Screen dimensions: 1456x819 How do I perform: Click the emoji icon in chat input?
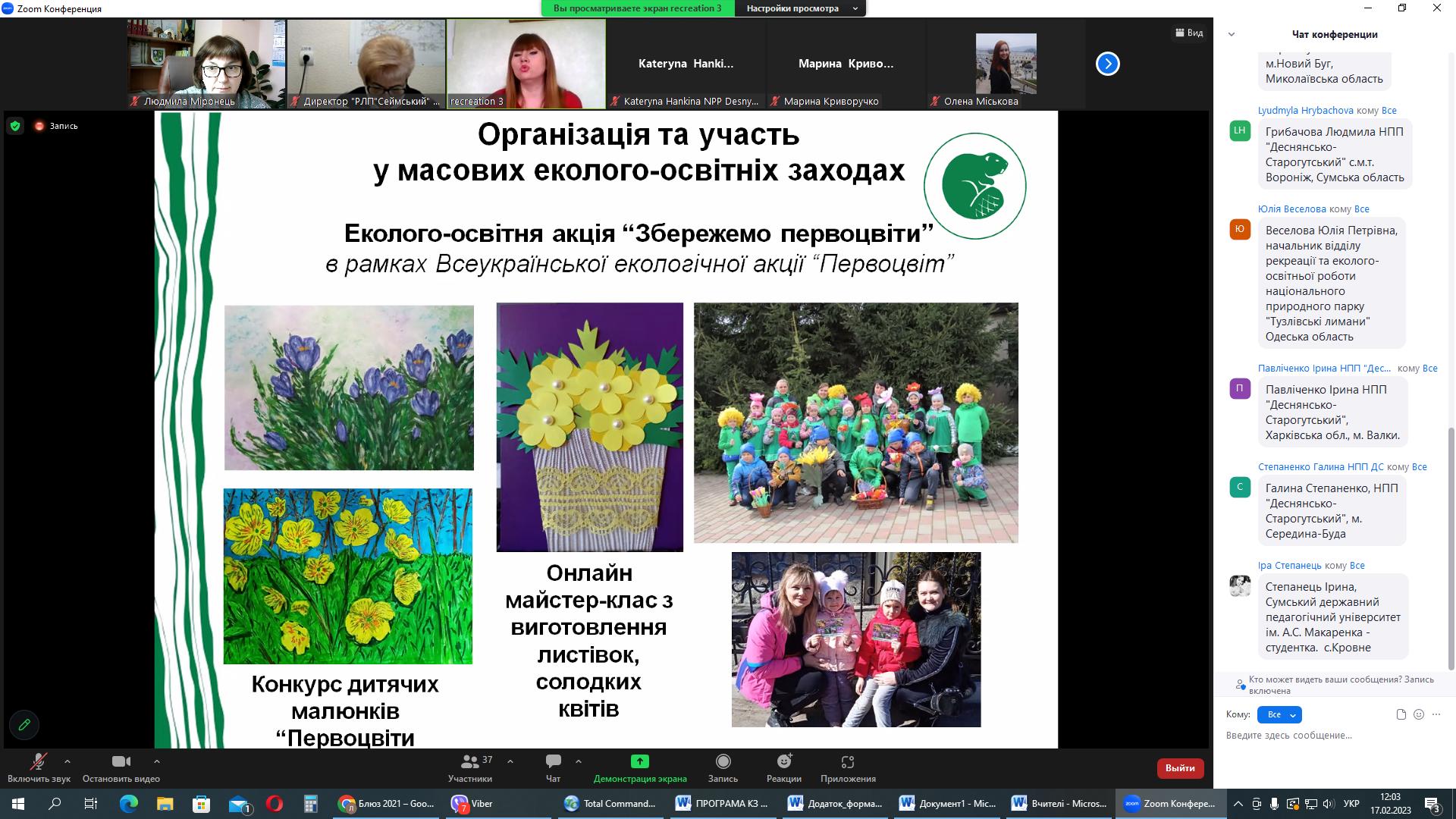click(1419, 714)
